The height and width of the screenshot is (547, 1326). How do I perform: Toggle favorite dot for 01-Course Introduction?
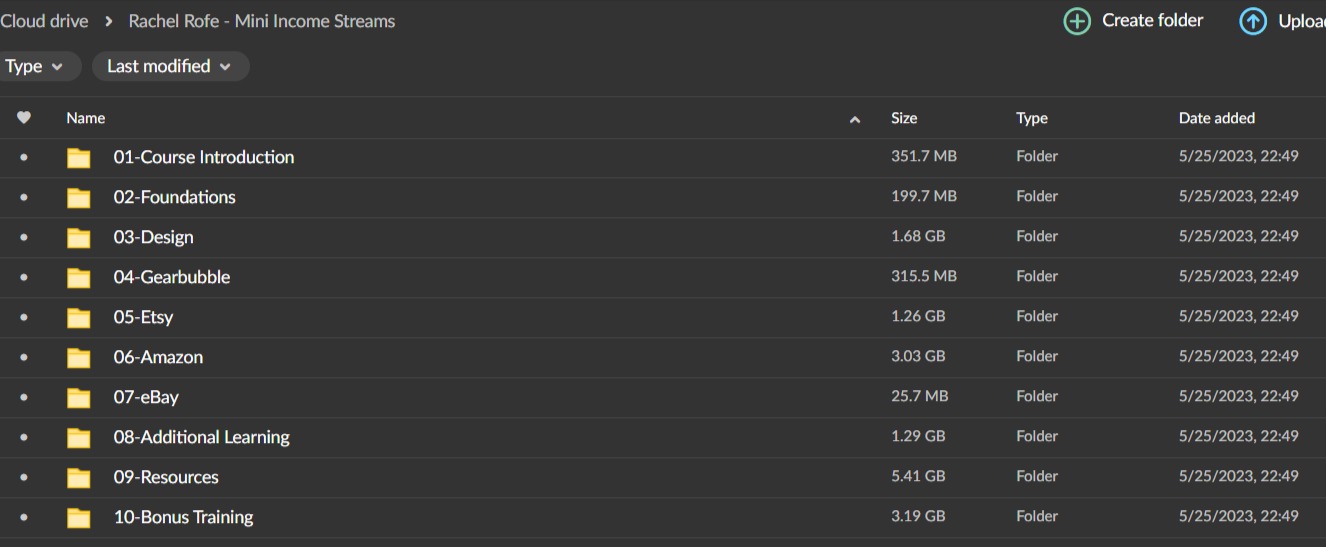(24, 157)
